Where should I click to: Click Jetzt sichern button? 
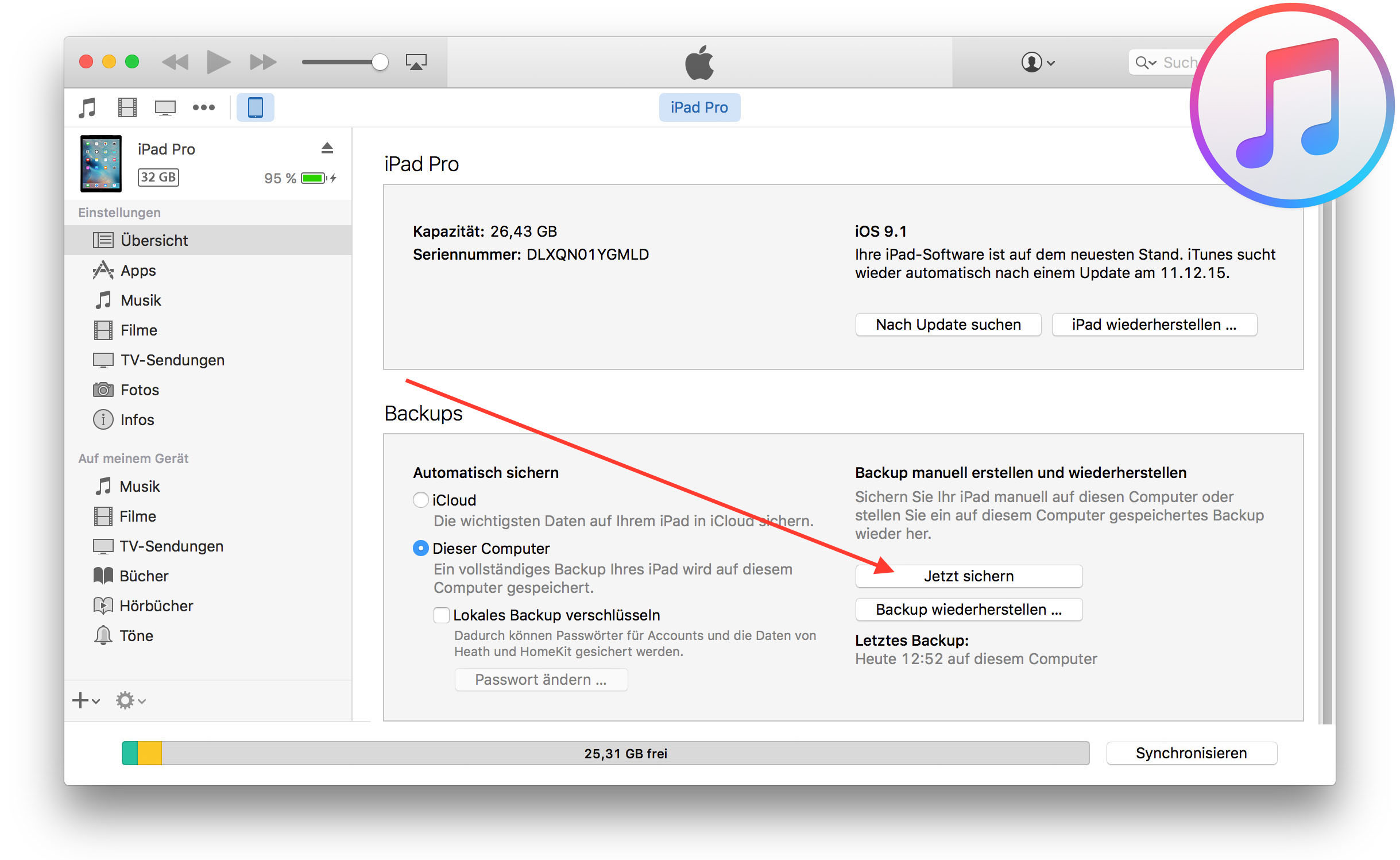coord(969,576)
